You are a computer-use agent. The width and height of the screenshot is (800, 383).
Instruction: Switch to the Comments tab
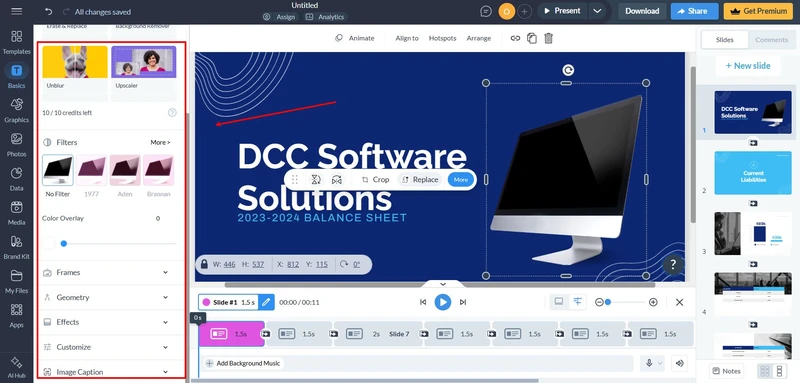[771, 40]
